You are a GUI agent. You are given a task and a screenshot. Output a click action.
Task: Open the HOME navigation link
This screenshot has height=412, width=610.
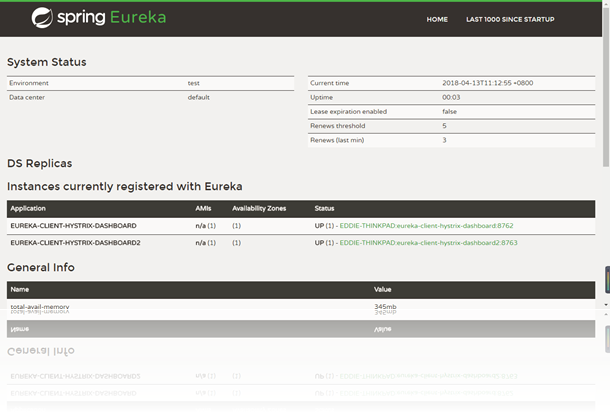tap(437, 19)
